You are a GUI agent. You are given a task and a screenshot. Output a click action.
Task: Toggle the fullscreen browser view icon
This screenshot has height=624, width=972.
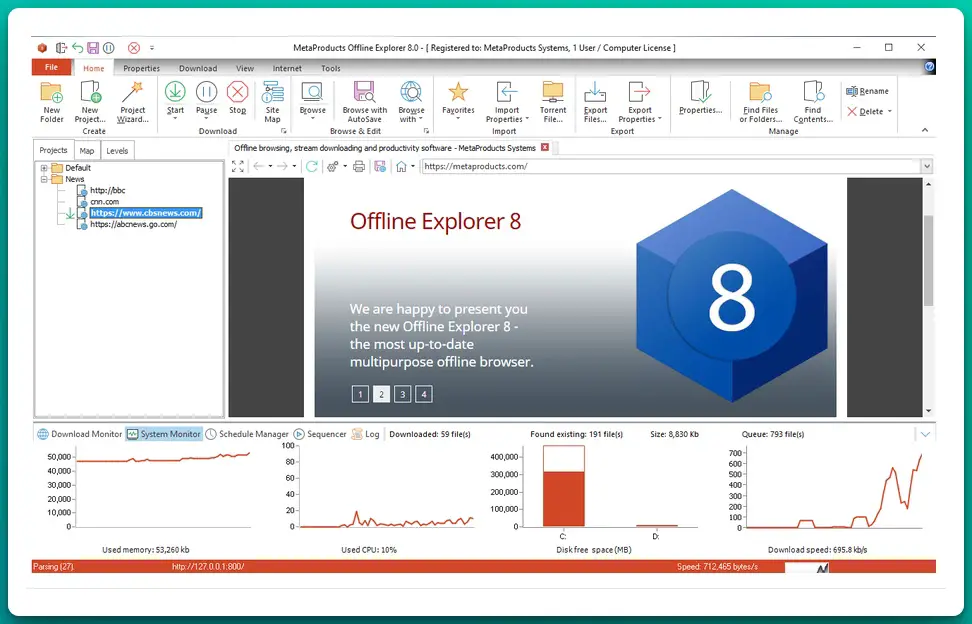(x=238, y=166)
